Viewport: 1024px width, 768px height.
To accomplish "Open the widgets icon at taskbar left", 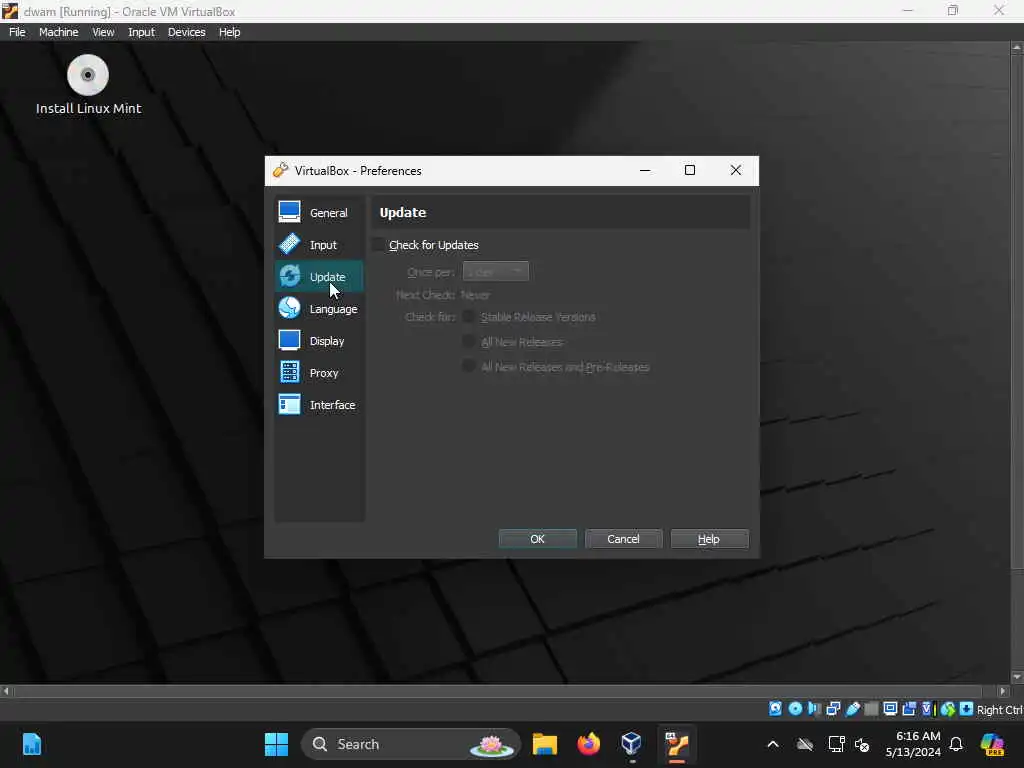I will pos(31,744).
